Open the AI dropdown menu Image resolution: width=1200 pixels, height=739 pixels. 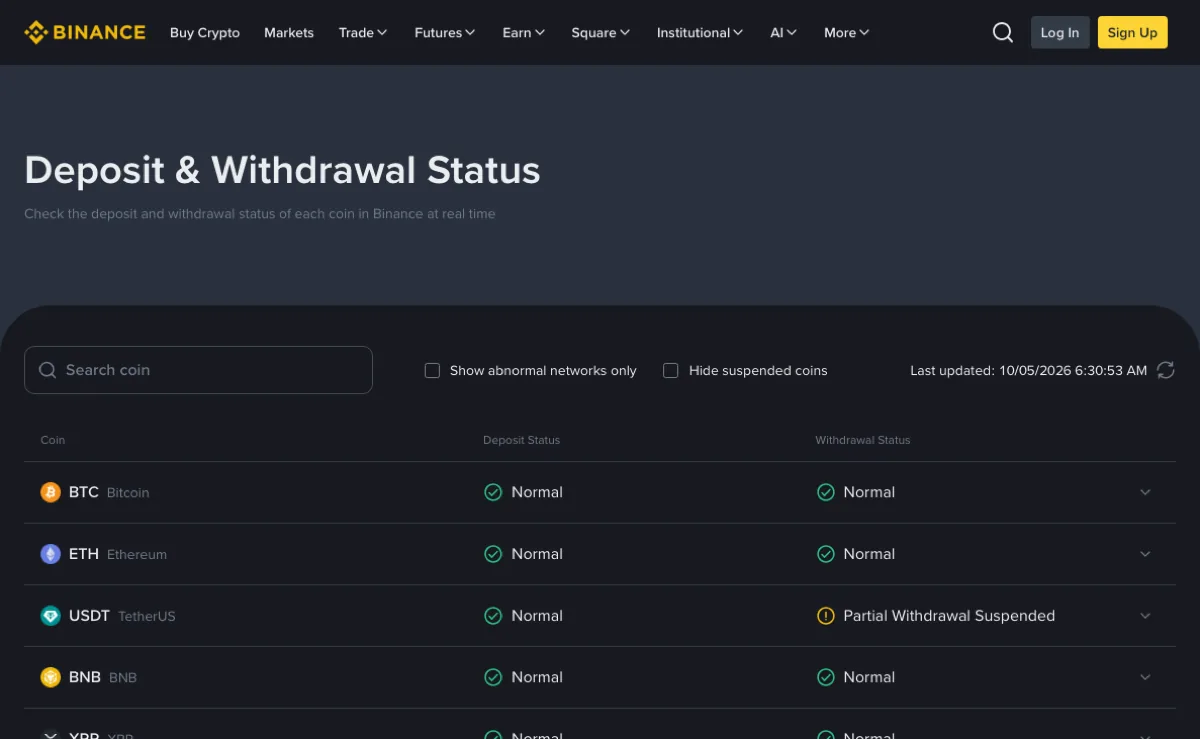(x=784, y=32)
